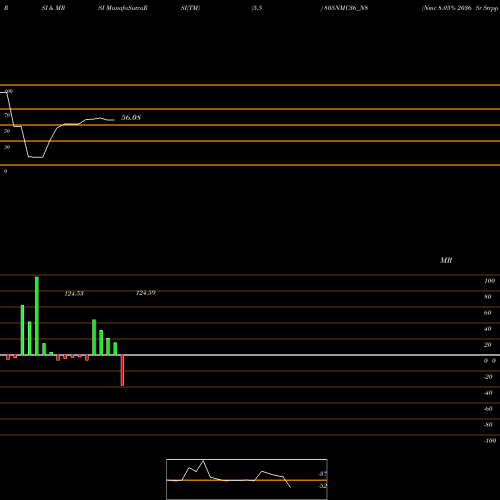This screenshot has width=500, height=500.
Task: Click the 70 level label on RSI chart
Action: coord(7,115)
